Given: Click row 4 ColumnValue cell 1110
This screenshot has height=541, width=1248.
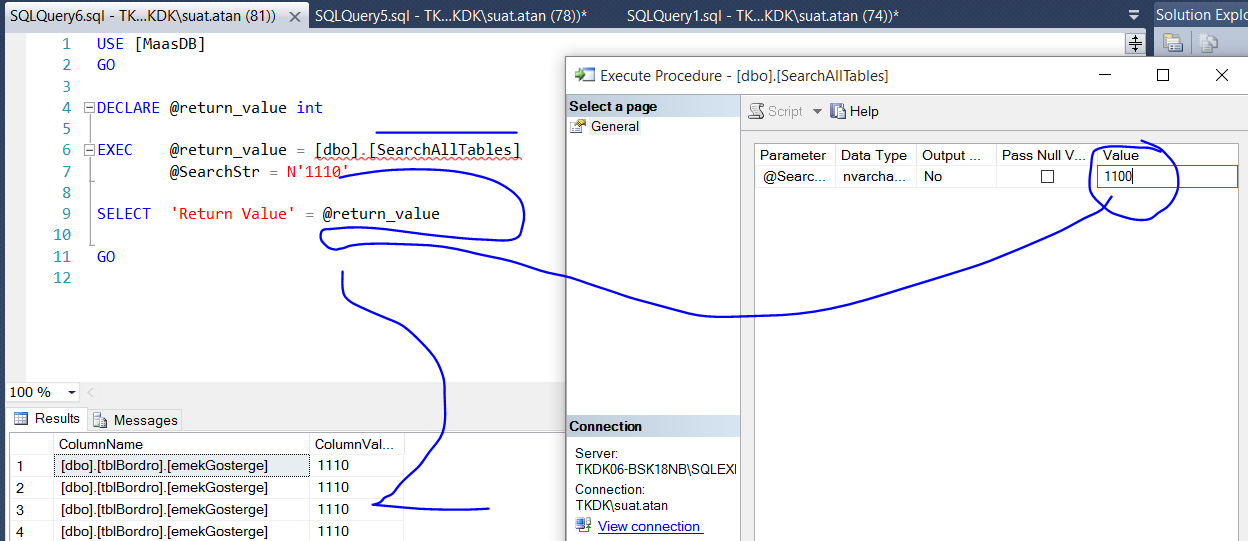Looking at the screenshot, I should click(x=356, y=532).
